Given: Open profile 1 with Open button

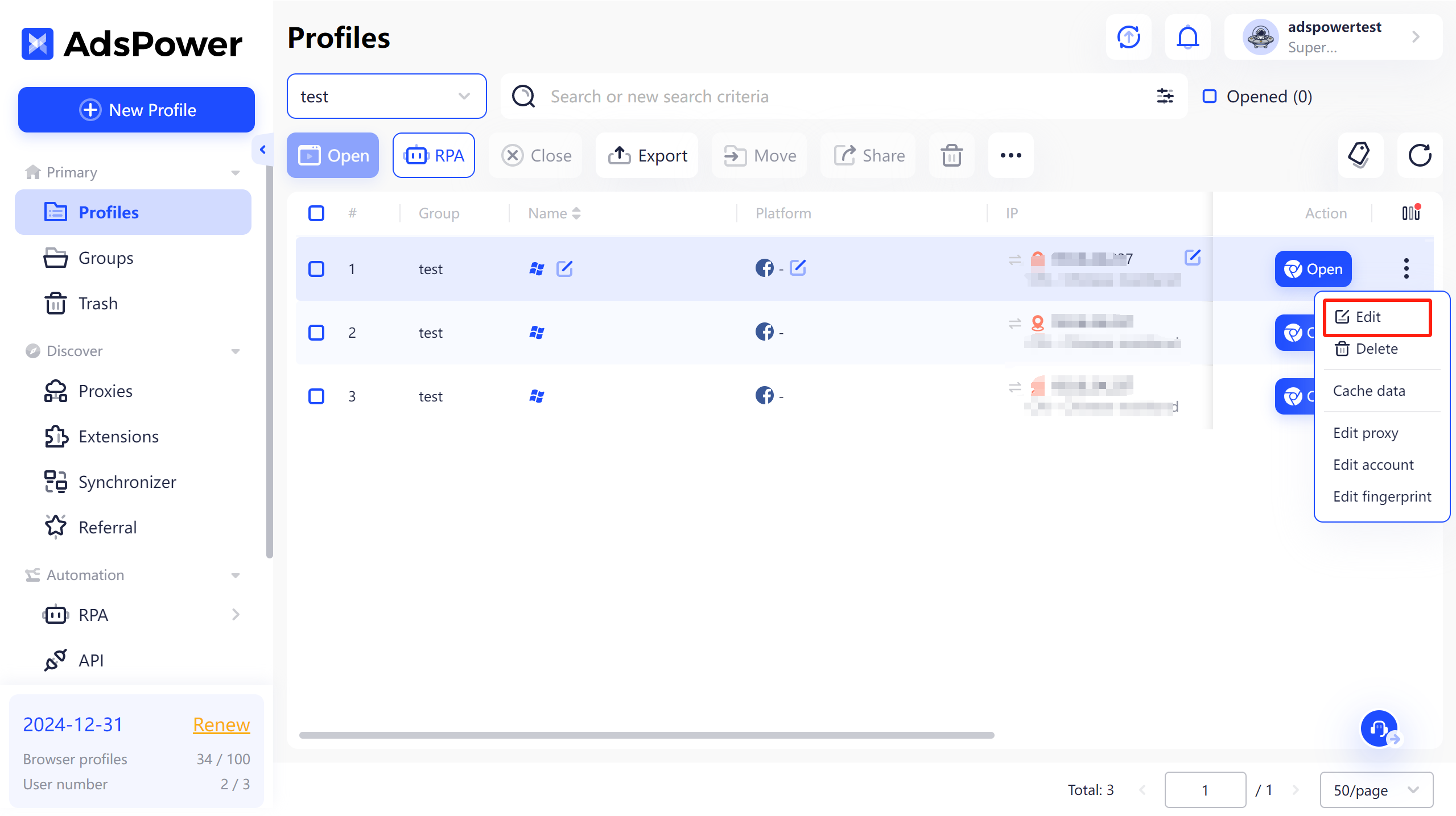Looking at the screenshot, I should tap(1313, 268).
